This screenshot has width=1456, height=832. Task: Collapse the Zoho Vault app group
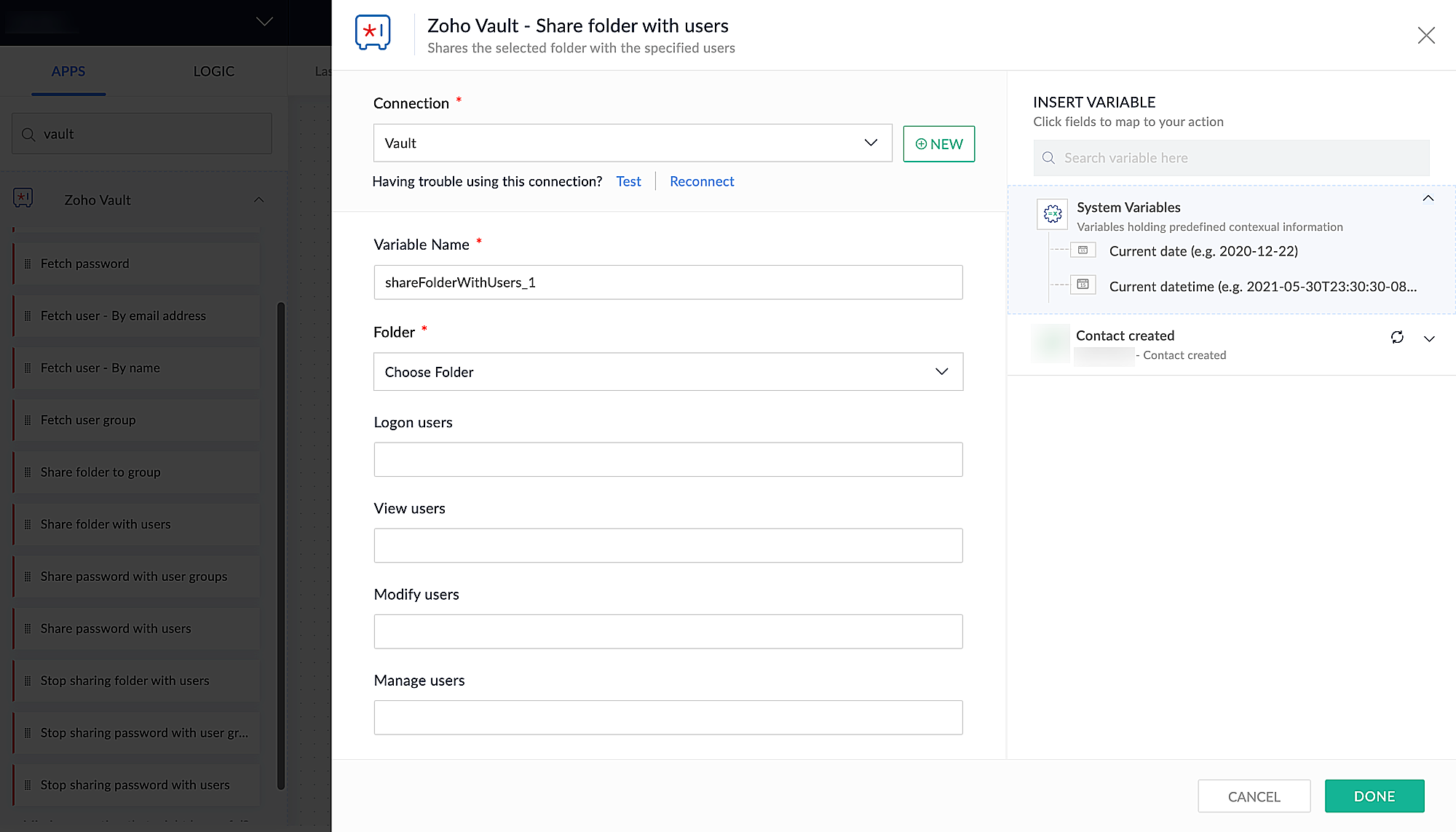[x=259, y=199]
